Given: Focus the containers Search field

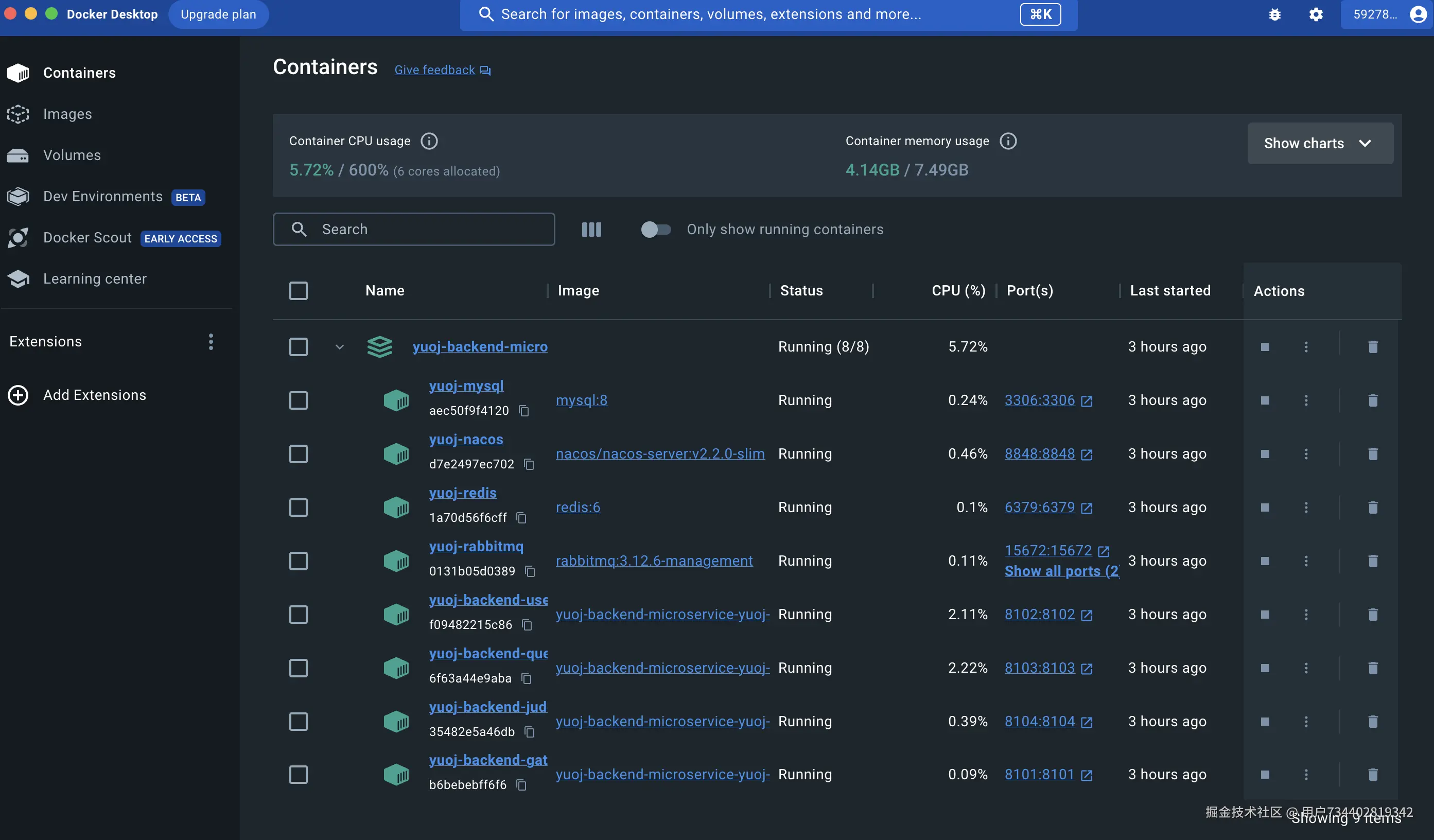Looking at the screenshot, I should click(414, 230).
